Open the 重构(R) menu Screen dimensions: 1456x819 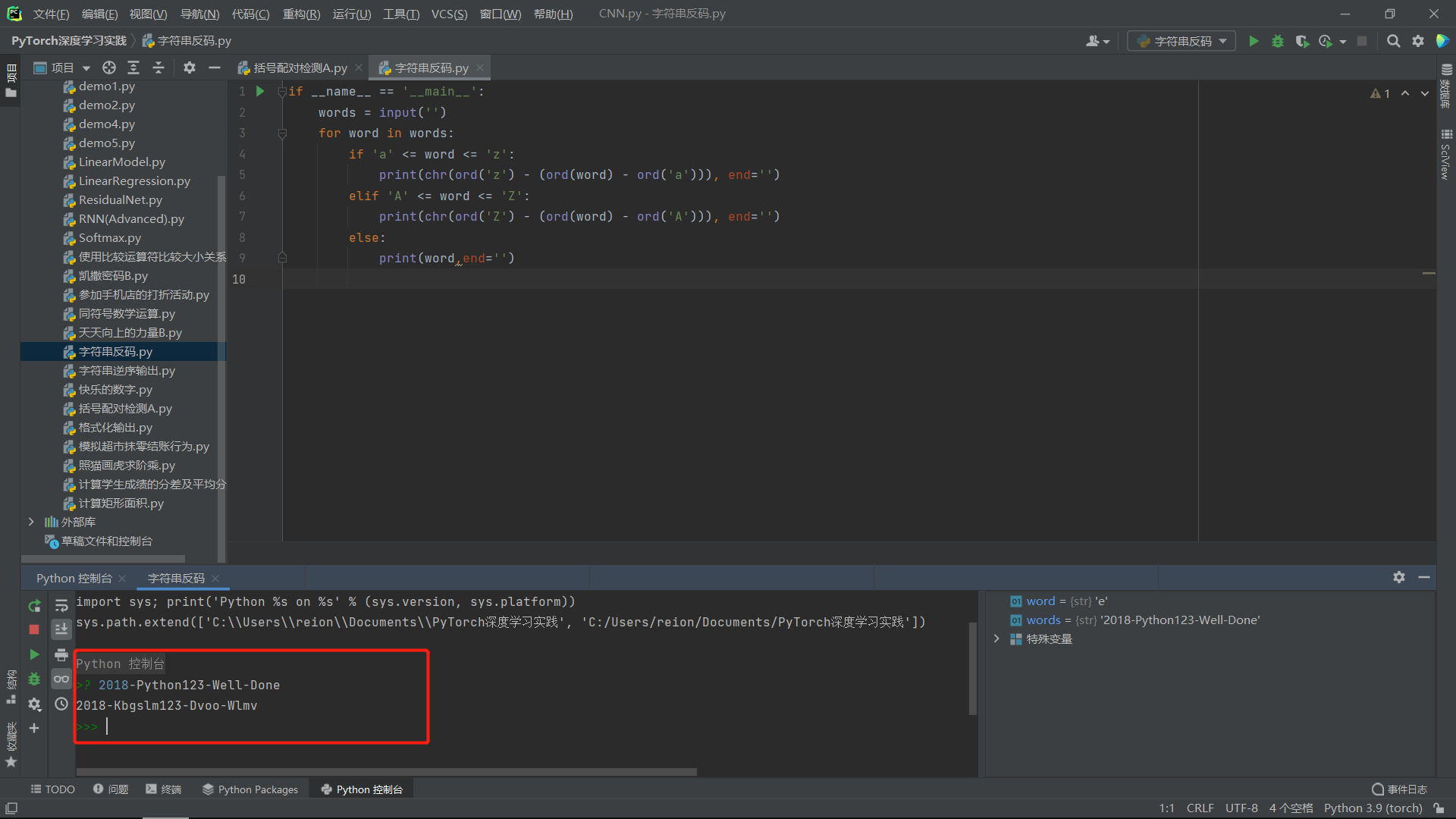[x=301, y=14]
